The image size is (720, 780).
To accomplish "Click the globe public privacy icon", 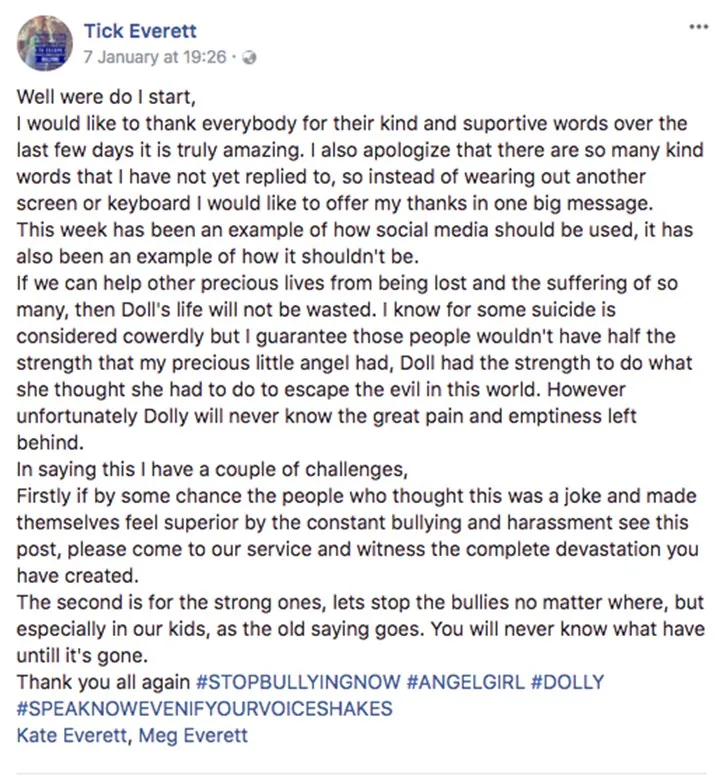I will coord(249,58).
